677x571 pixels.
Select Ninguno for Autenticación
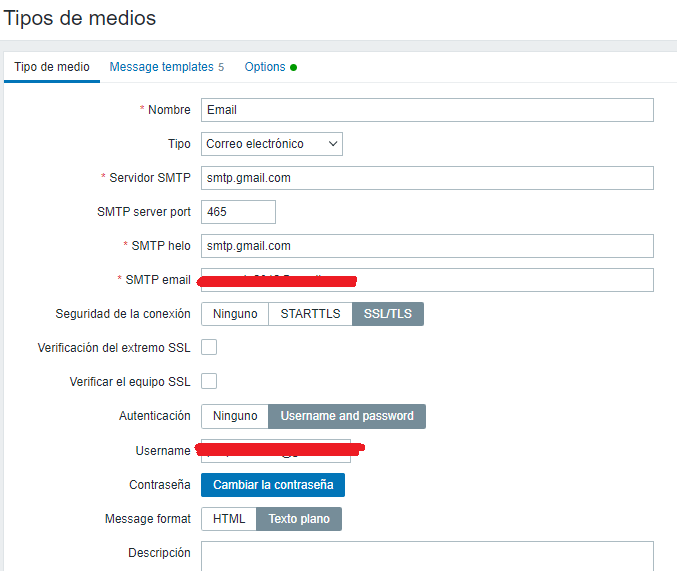click(235, 416)
